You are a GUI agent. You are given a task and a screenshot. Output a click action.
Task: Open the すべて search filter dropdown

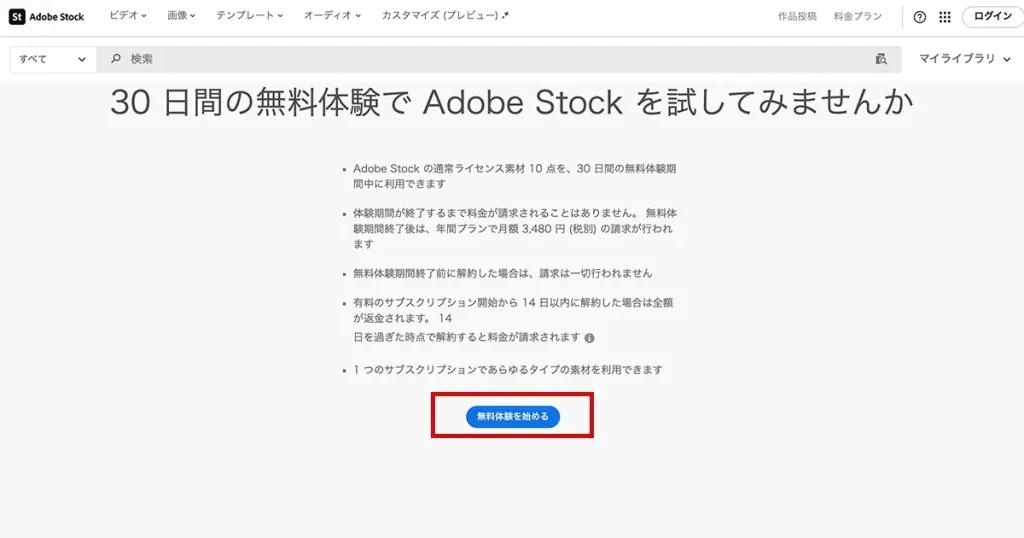click(x=52, y=59)
